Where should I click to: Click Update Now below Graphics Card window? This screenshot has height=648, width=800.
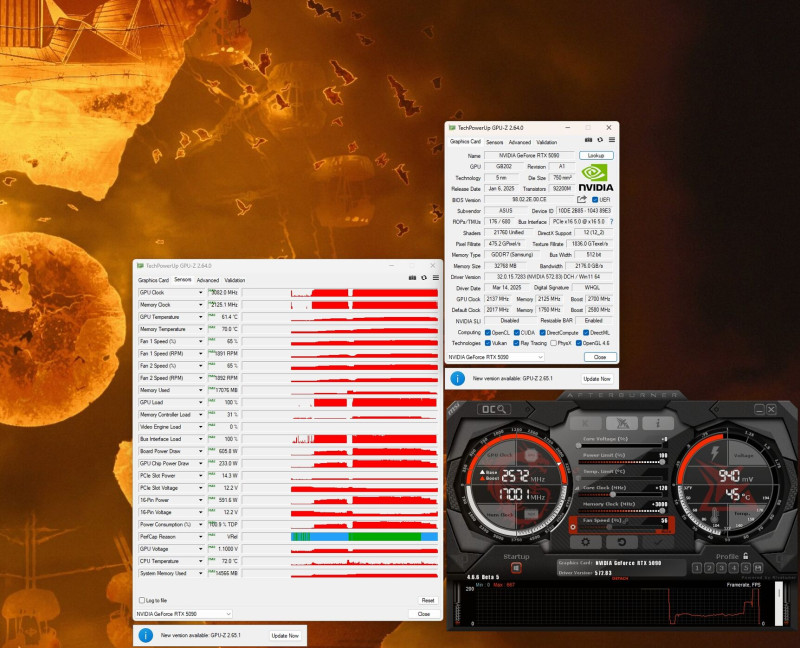596,379
